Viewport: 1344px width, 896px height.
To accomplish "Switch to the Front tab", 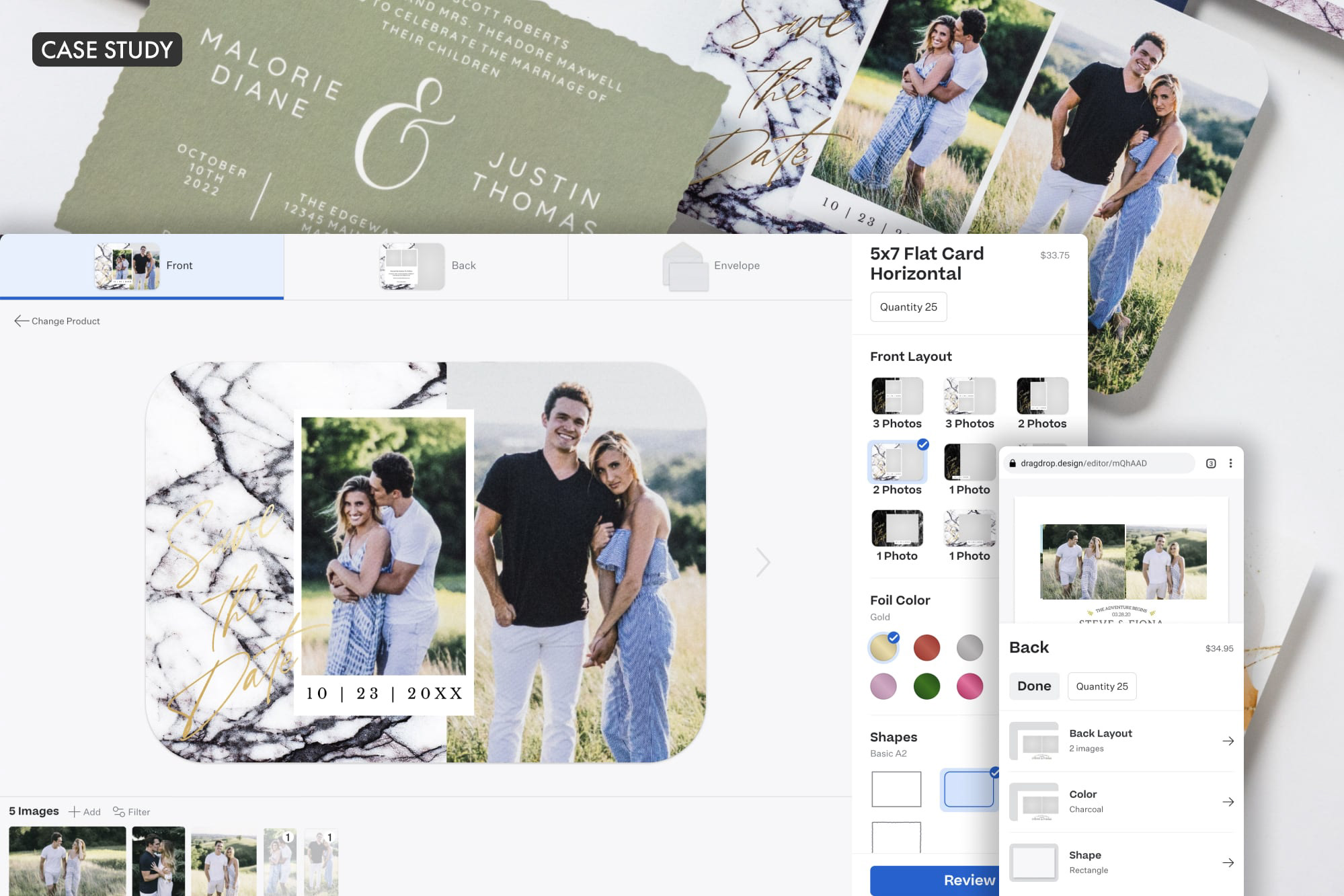I will [142, 266].
